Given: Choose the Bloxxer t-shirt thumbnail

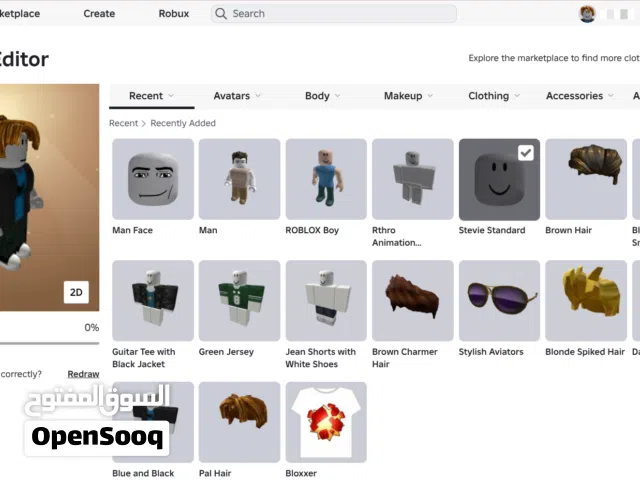Looking at the screenshot, I should [326, 422].
